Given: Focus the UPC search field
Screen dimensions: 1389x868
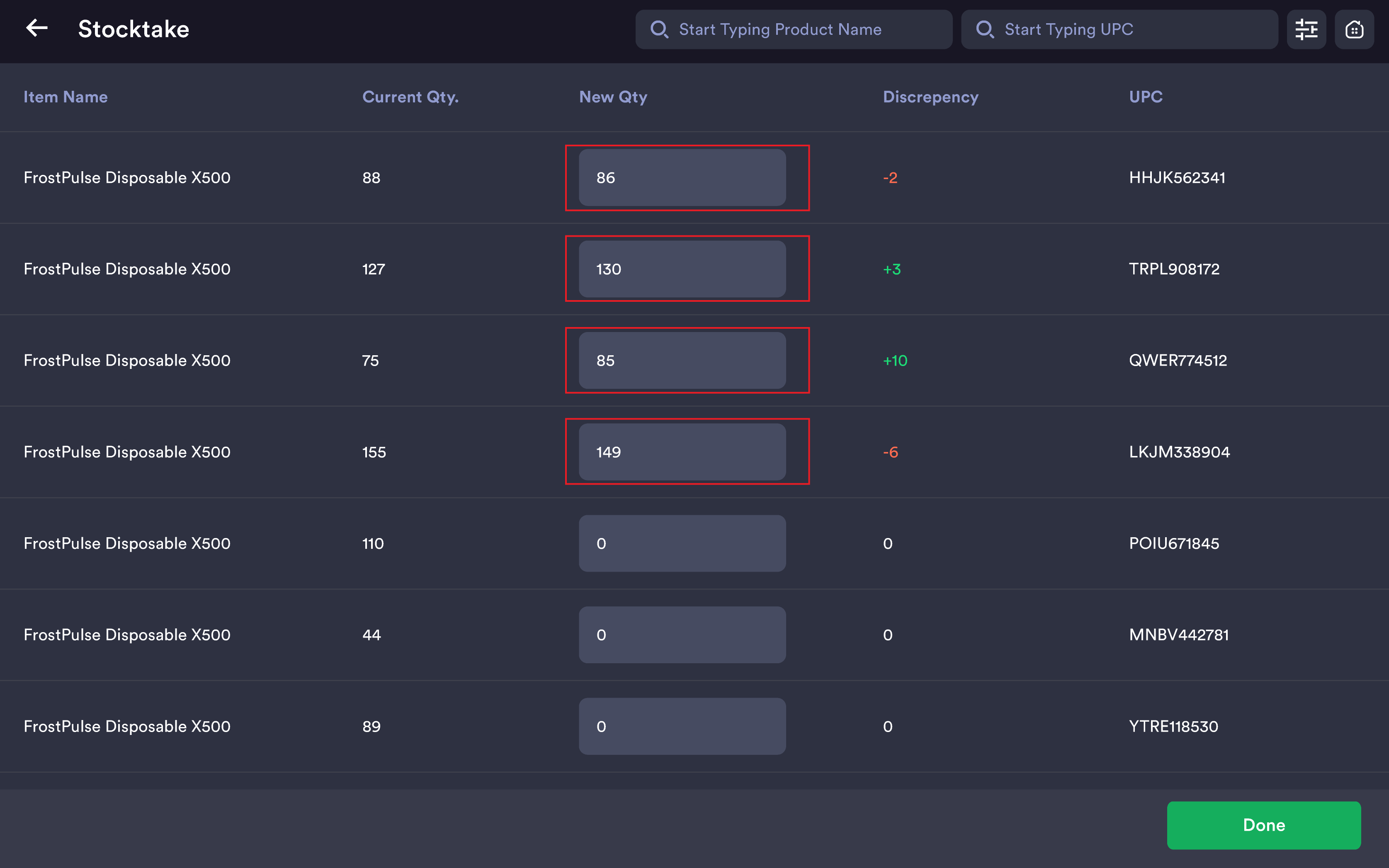Looking at the screenshot, I should (1119, 29).
